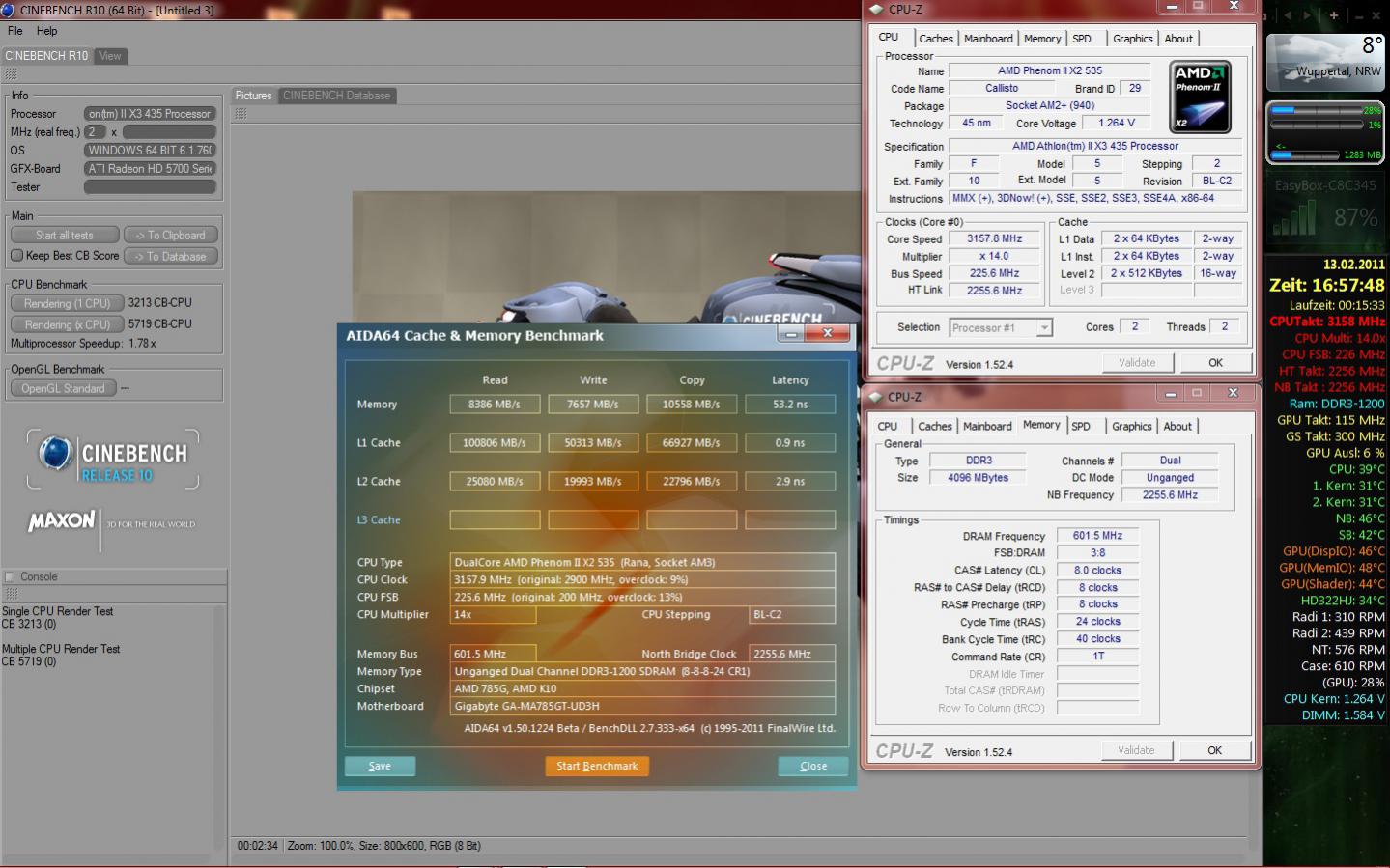Viewport: 1390px width, 868px height.
Task: Click DRAM Frequency 601.5 MHz value
Action: 1098,535
